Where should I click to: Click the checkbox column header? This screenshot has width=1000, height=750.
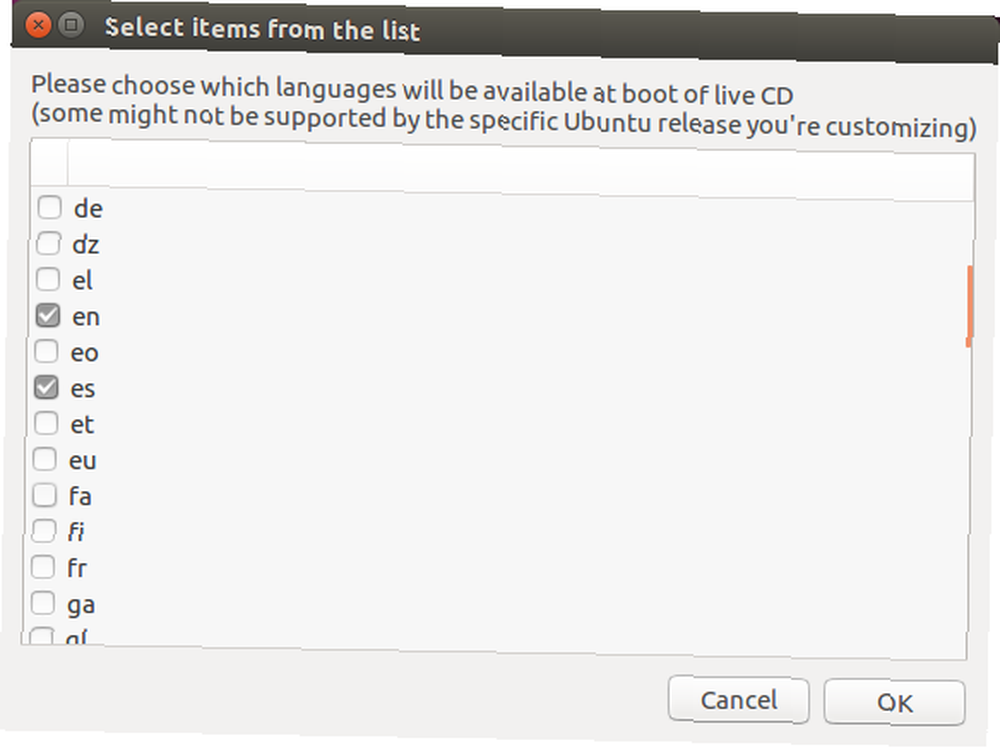click(49, 163)
